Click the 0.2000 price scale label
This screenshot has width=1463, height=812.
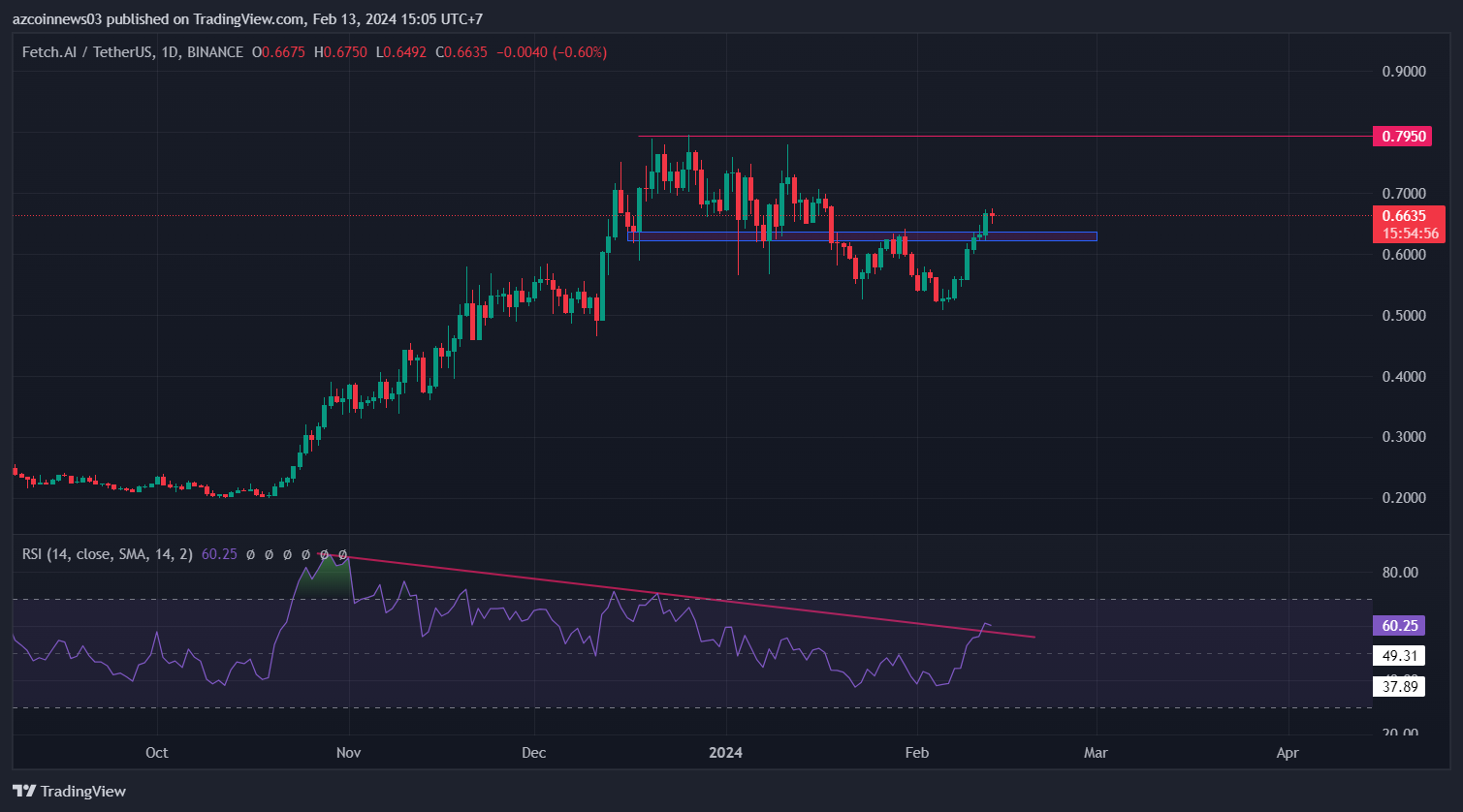[1403, 498]
